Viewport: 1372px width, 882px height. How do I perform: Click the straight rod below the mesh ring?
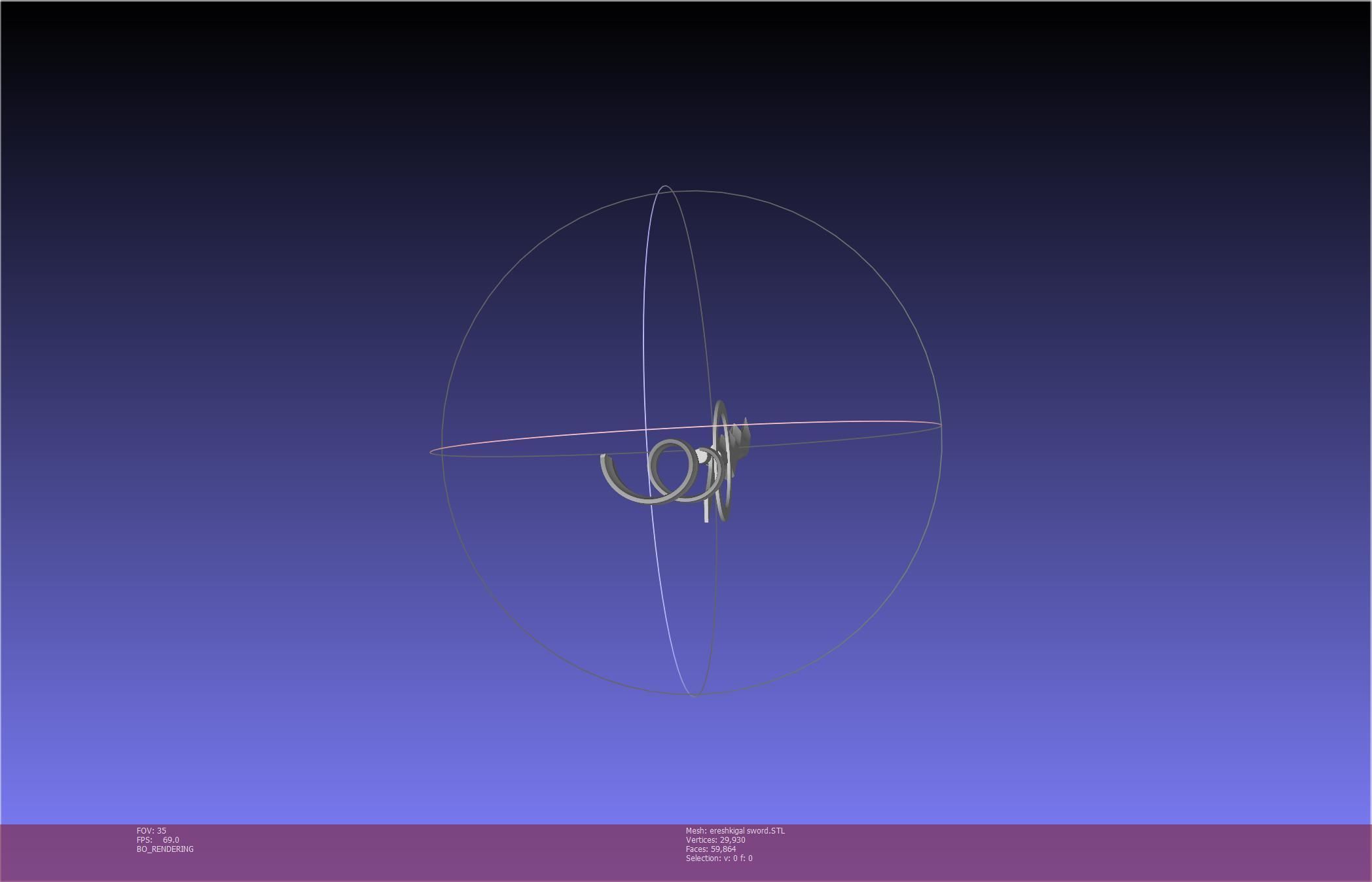click(x=706, y=512)
